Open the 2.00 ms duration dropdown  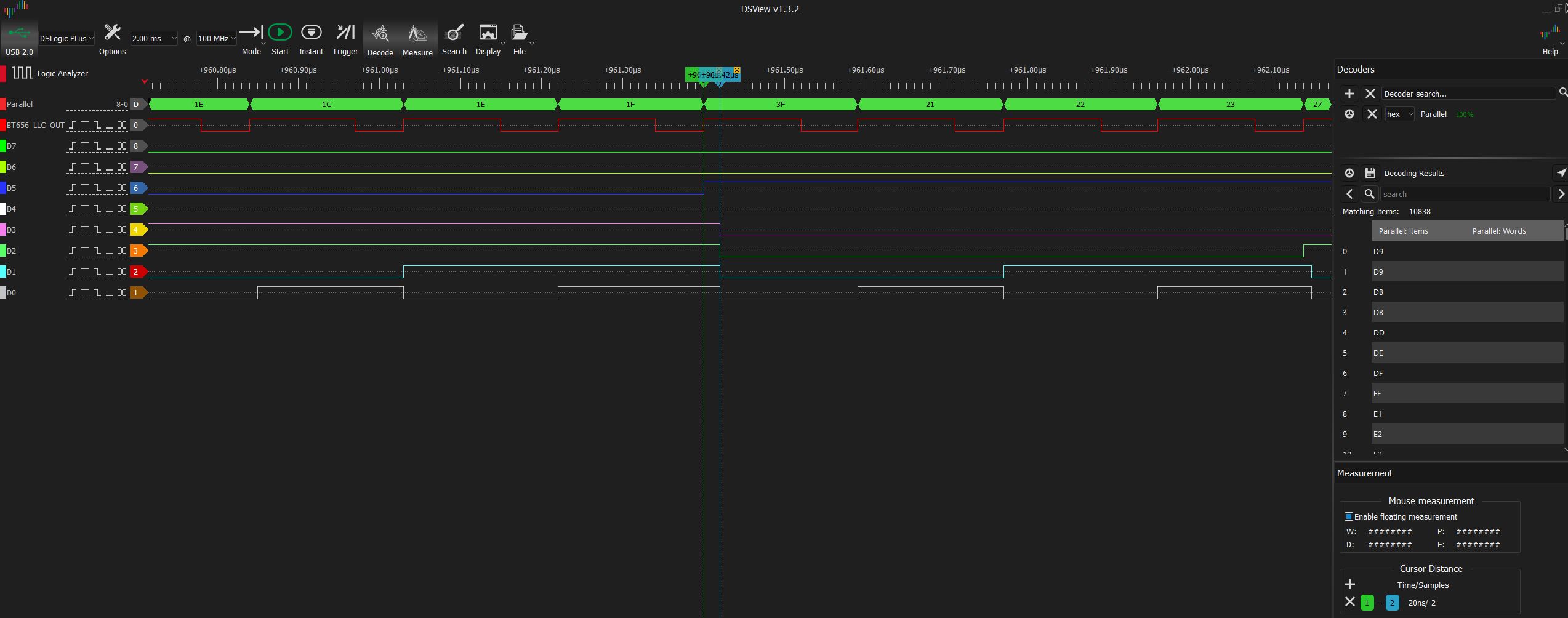coord(154,38)
